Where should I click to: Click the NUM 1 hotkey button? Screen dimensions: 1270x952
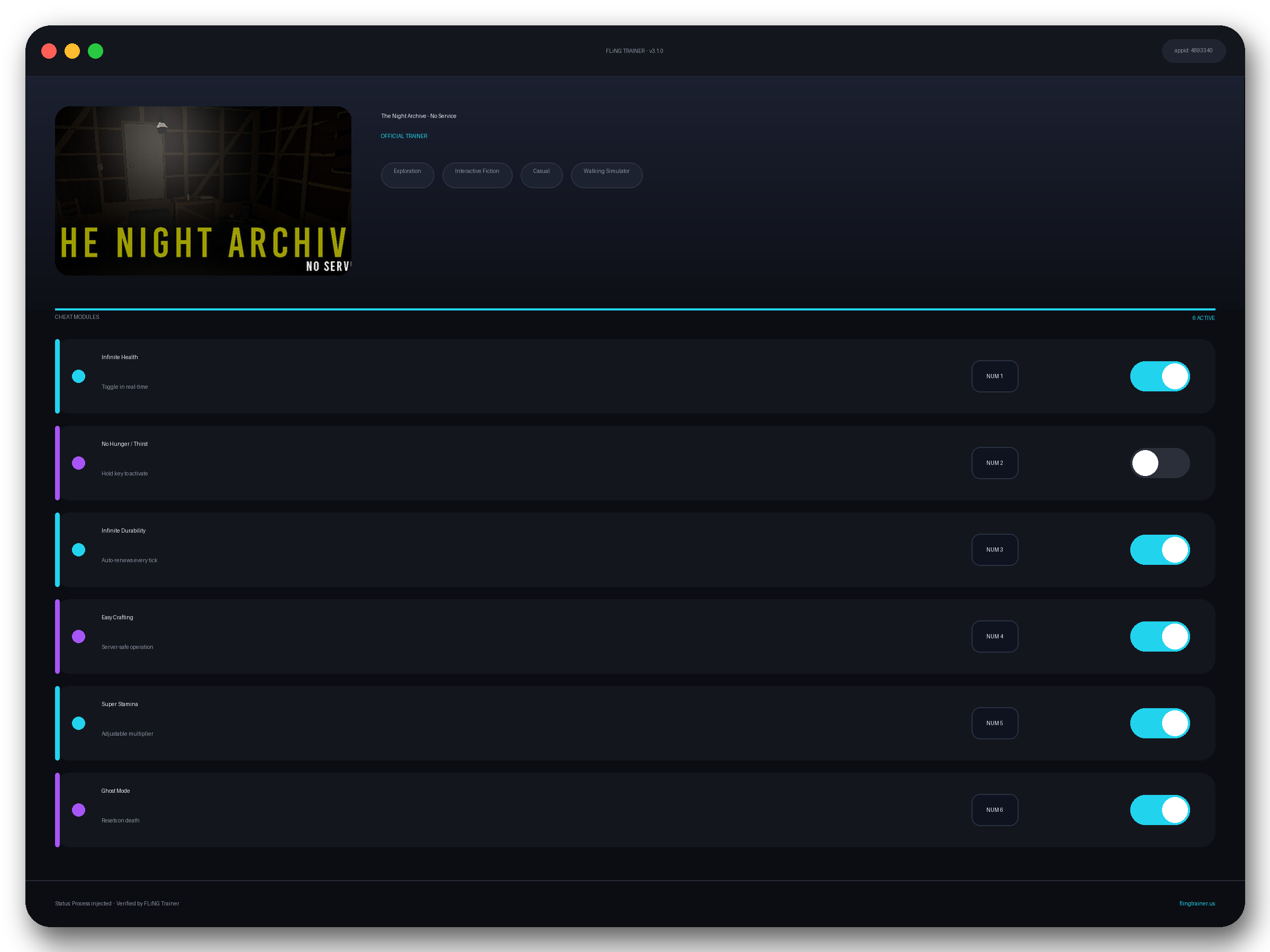tap(994, 377)
